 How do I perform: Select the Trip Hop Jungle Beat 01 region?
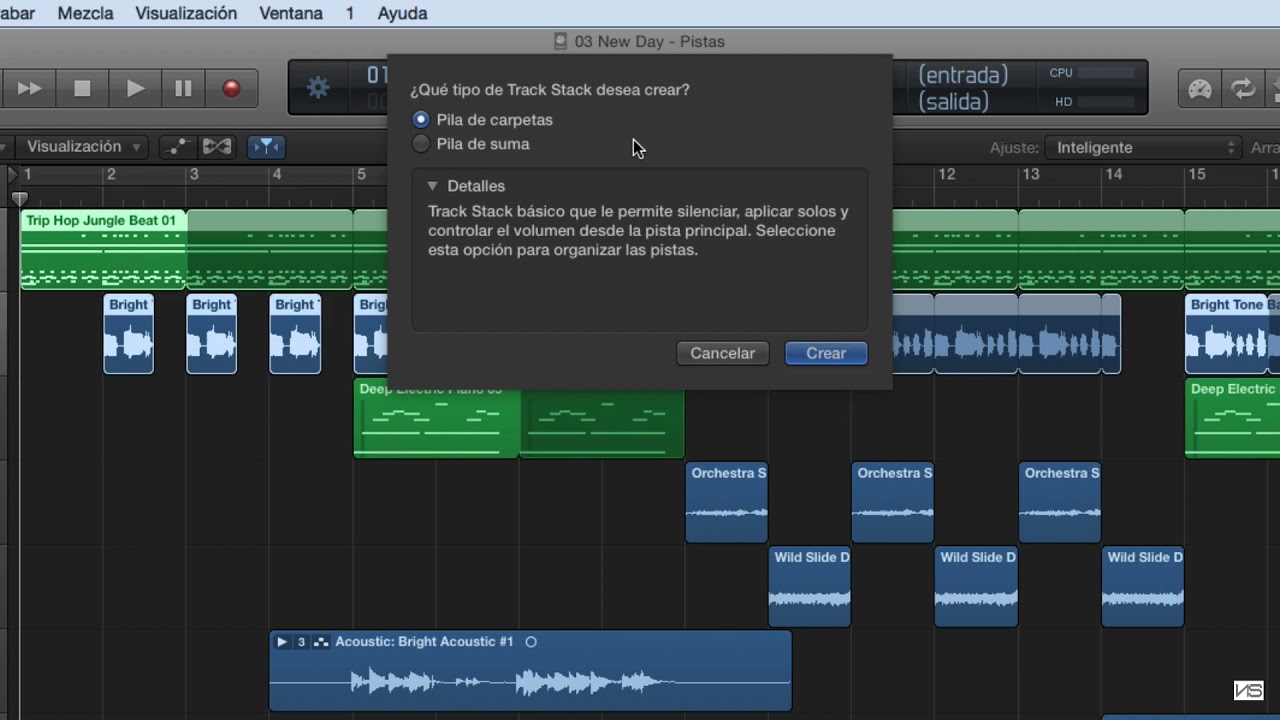tap(104, 249)
